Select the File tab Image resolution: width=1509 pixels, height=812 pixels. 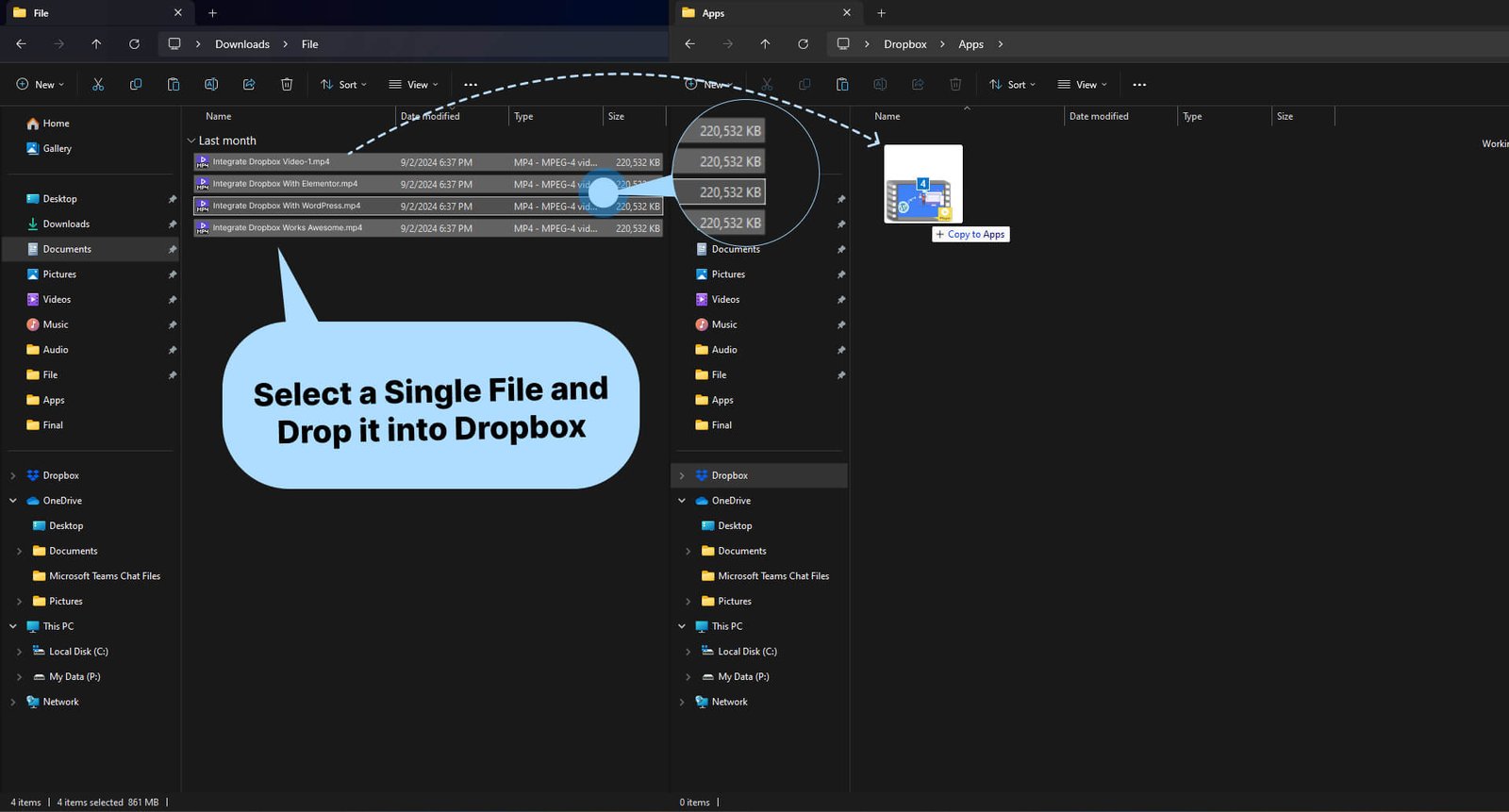(97, 13)
